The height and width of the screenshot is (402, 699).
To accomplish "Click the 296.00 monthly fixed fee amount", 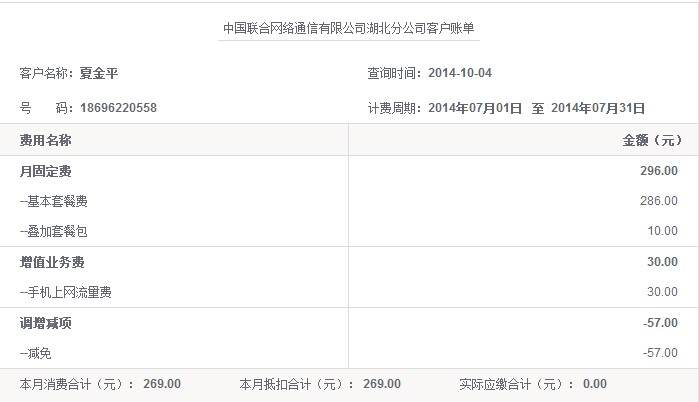I will [x=658, y=172].
